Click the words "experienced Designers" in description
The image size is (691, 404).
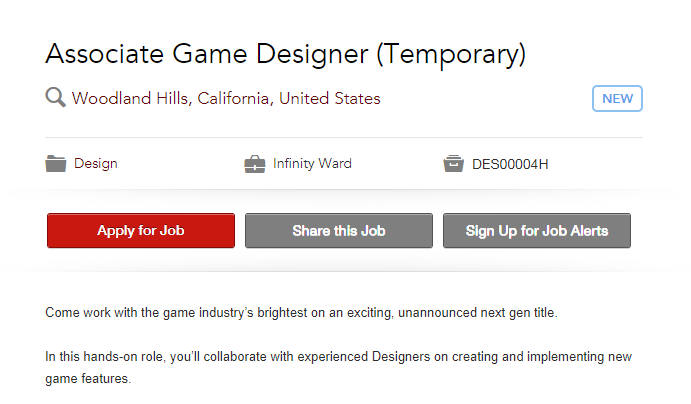tap(364, 356)
